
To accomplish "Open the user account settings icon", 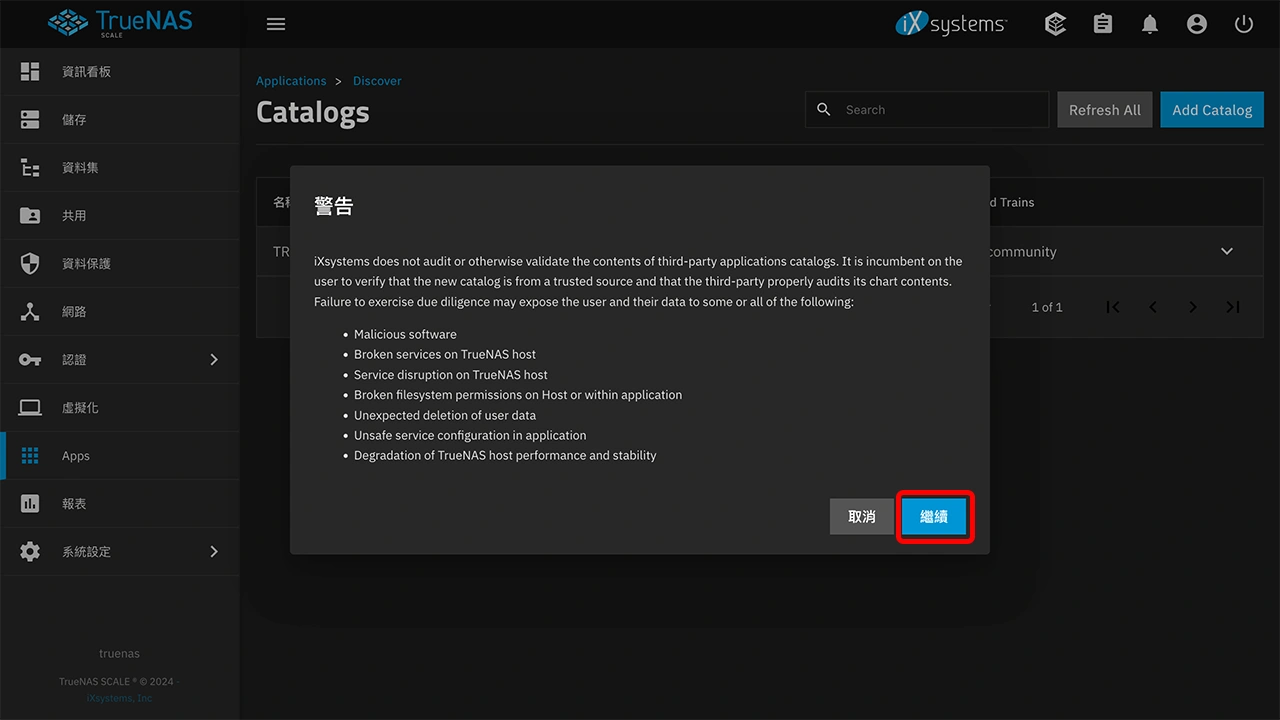I will click(1197, 24).
